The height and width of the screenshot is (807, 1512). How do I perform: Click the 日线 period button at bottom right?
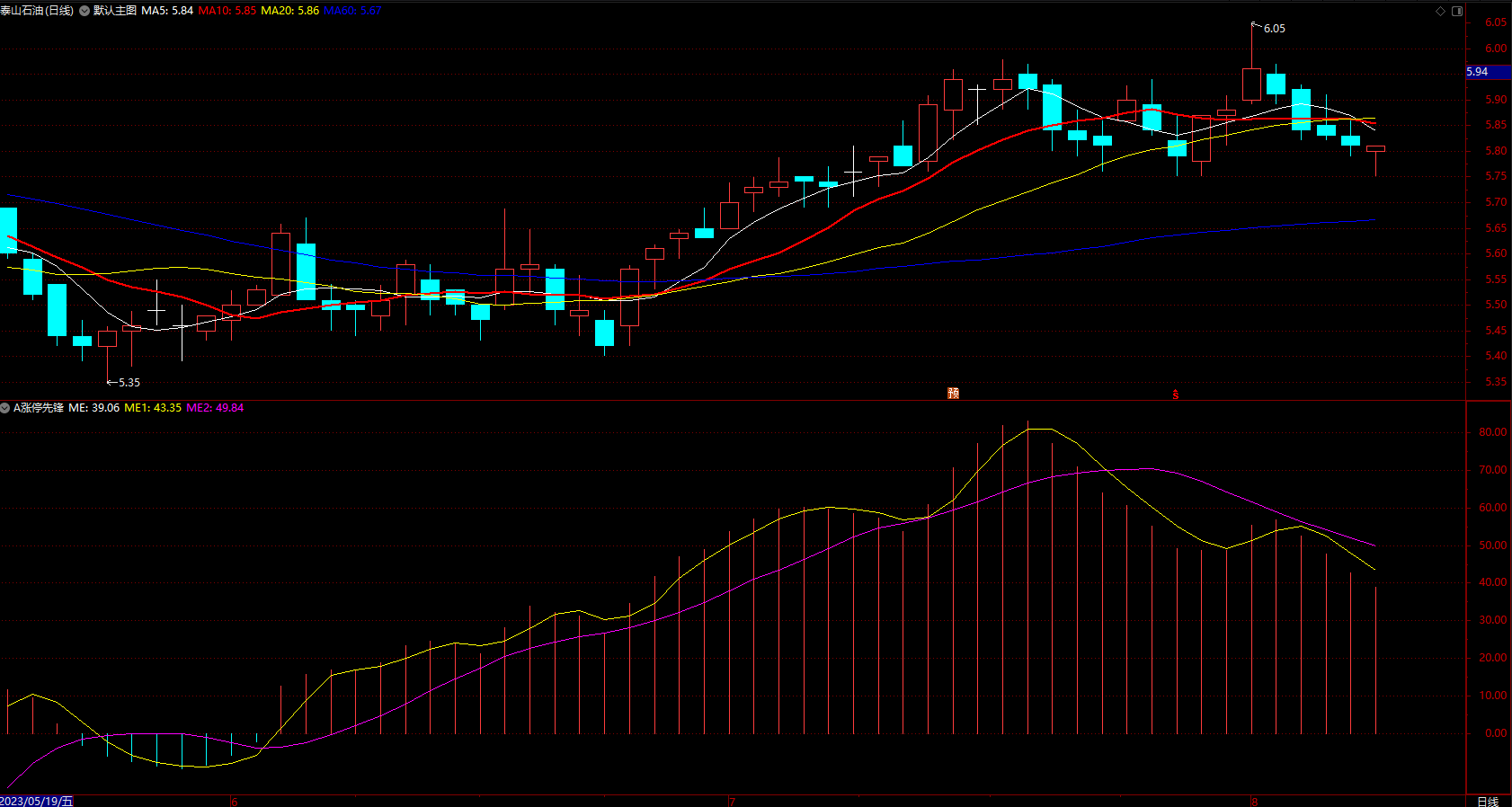point(1488,801)
